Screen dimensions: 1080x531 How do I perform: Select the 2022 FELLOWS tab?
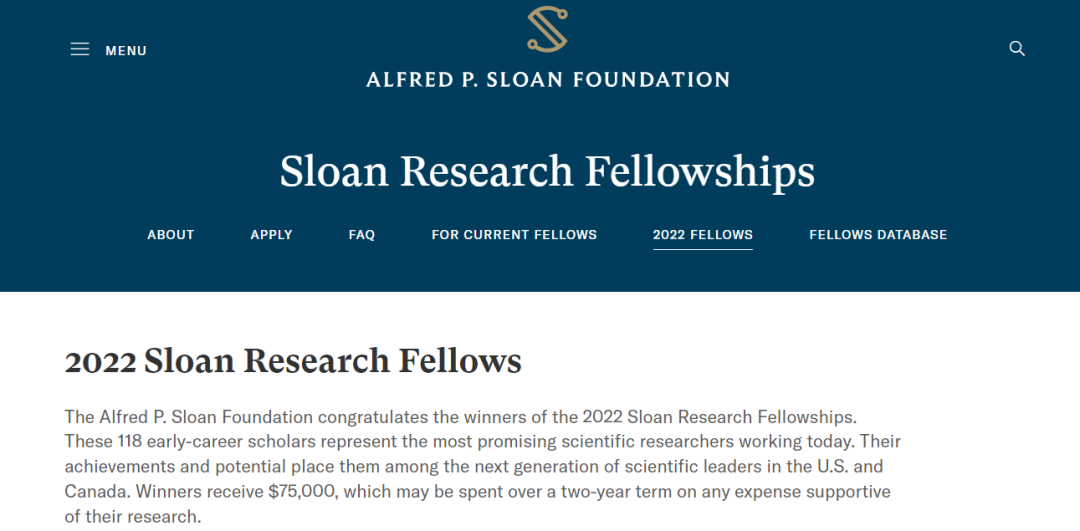703,235
